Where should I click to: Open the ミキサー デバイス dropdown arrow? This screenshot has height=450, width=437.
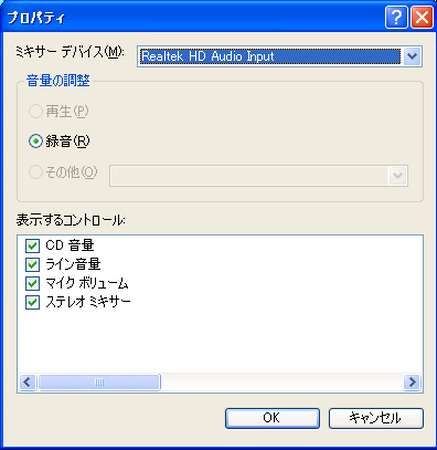click(x=412, y=56)
